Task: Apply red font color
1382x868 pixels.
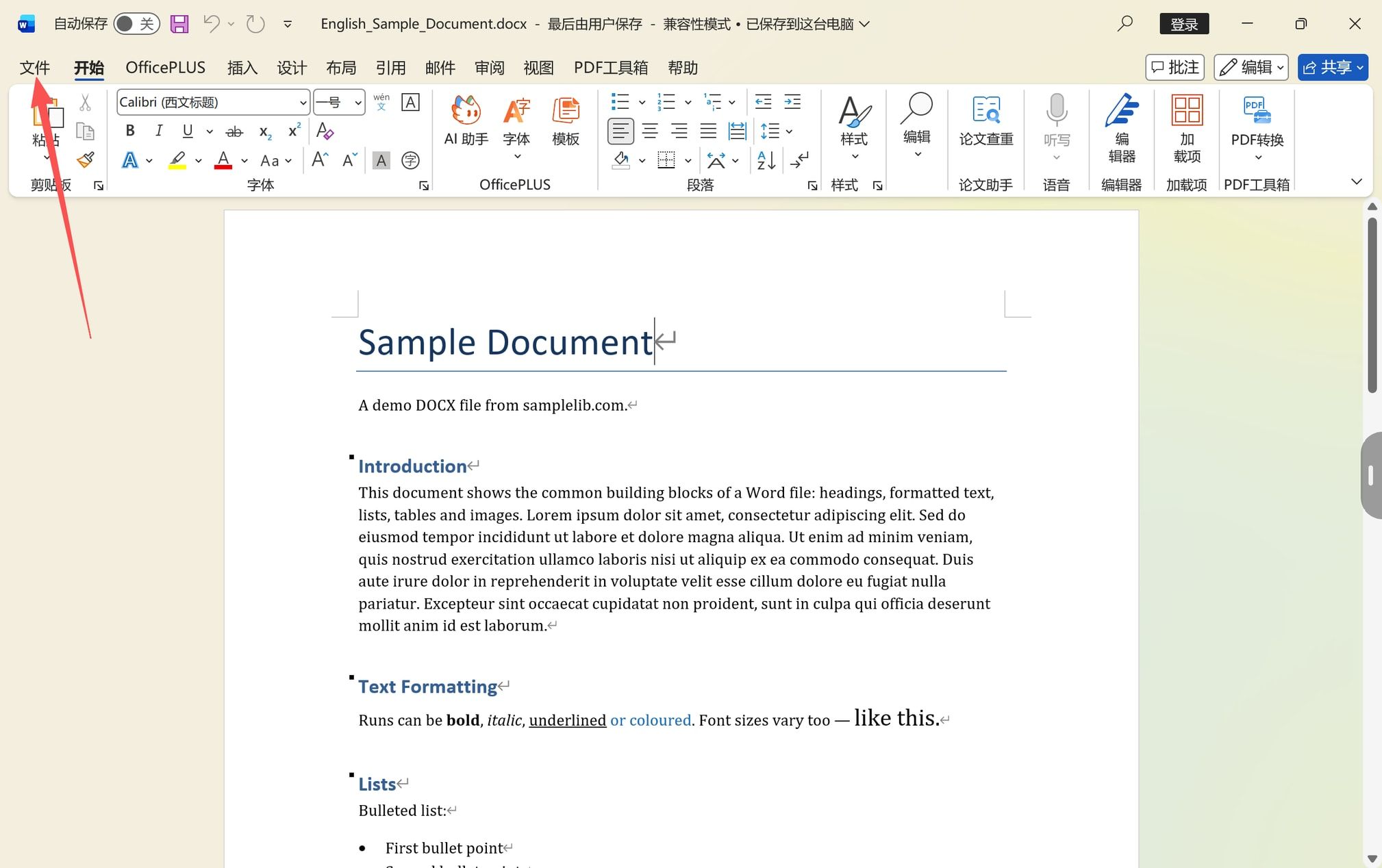Action: [x=223, y=161]
